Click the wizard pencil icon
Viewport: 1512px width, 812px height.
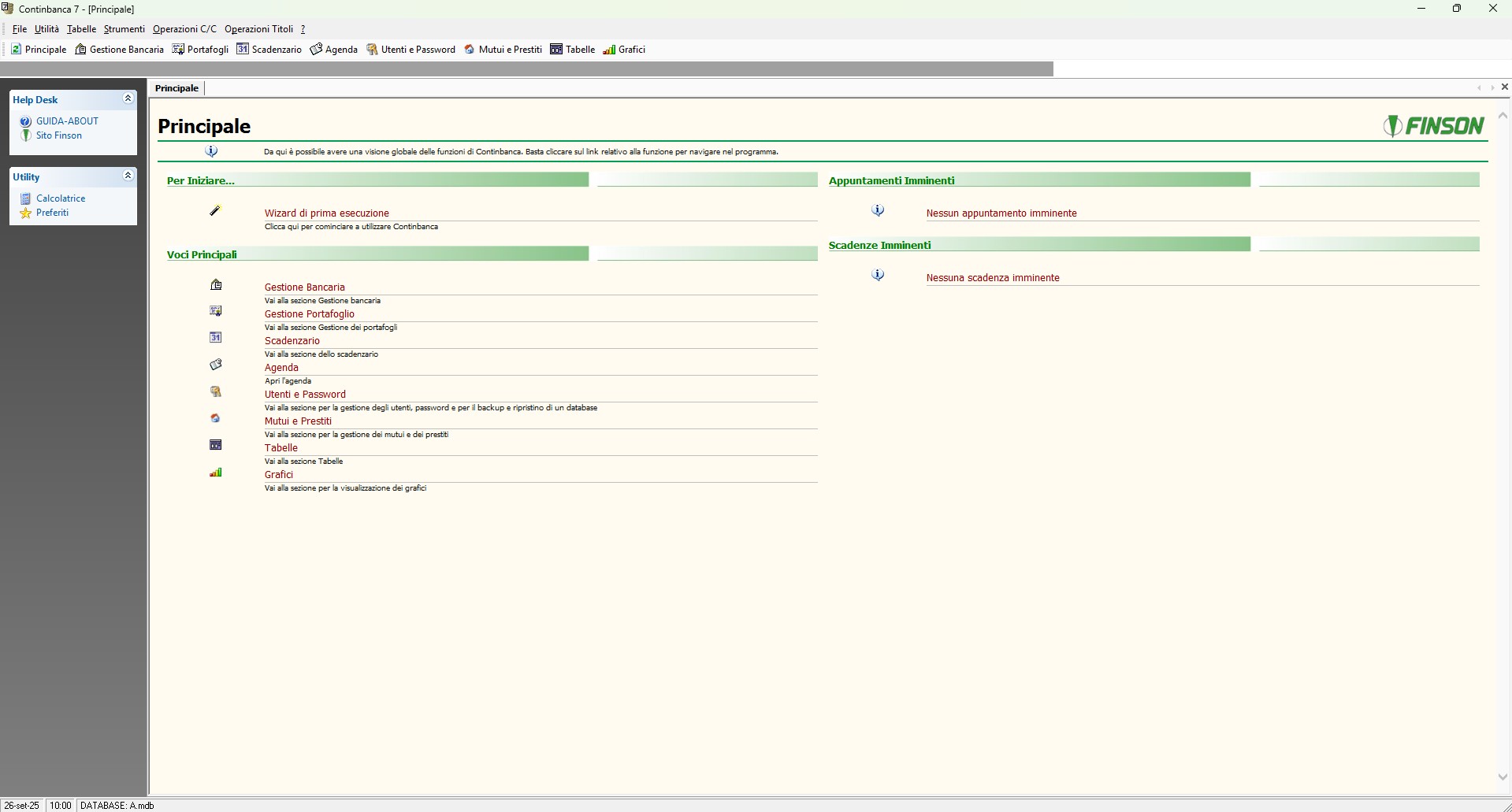point(215,210)
